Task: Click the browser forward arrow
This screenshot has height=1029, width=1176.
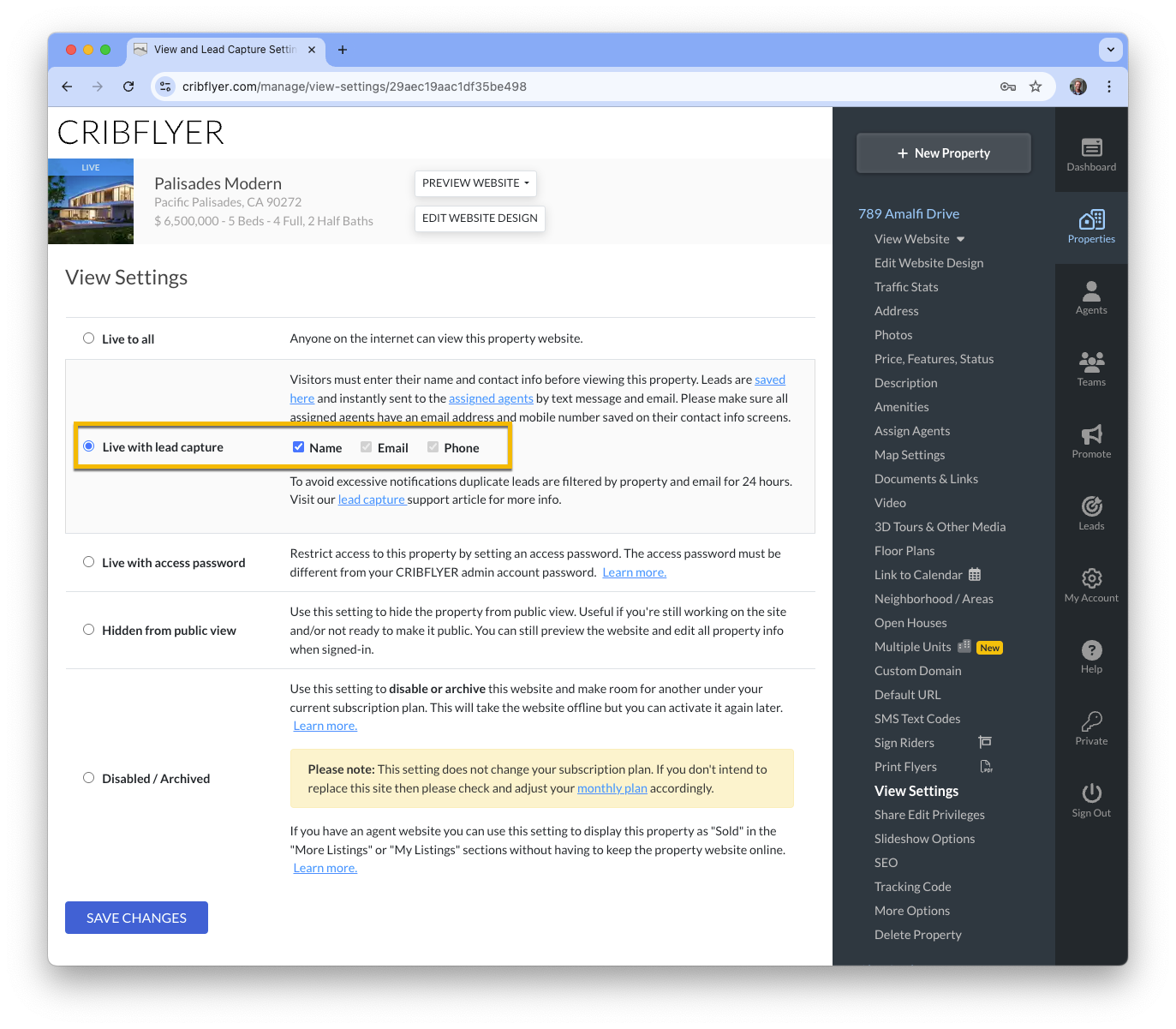Action: [x=98, y=87]
